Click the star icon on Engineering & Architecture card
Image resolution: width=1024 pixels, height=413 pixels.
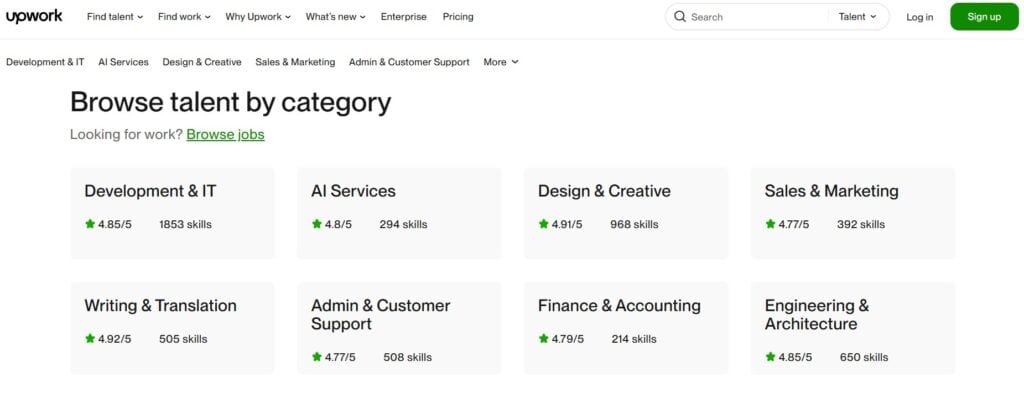click(770, 357)
